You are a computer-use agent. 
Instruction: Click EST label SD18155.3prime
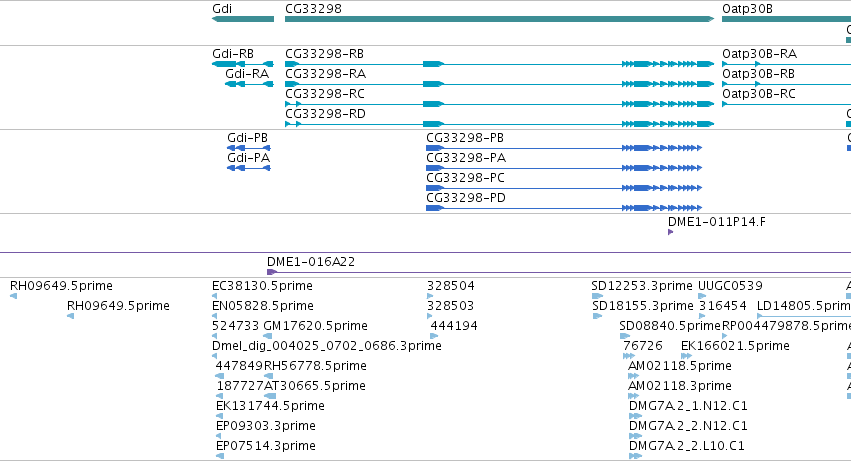point(643,306)
